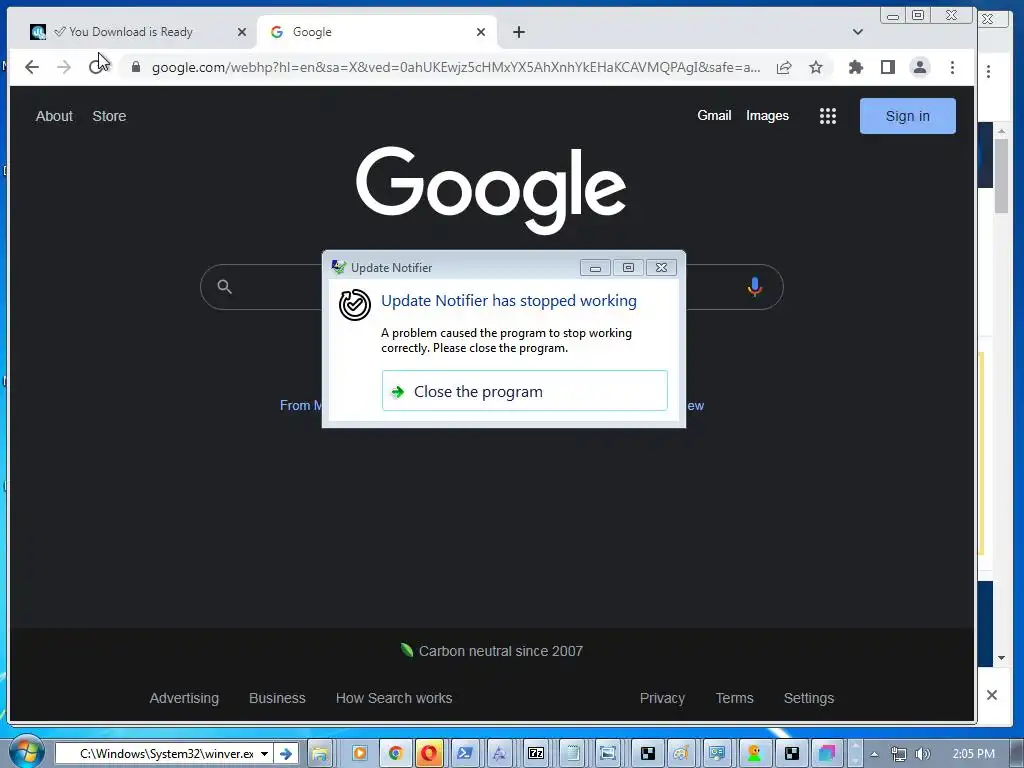Image resolution: width=1024 pixels, height=768 pixels.
Task: Open the Settings footer menu
Action: click(x=808, y=698)
